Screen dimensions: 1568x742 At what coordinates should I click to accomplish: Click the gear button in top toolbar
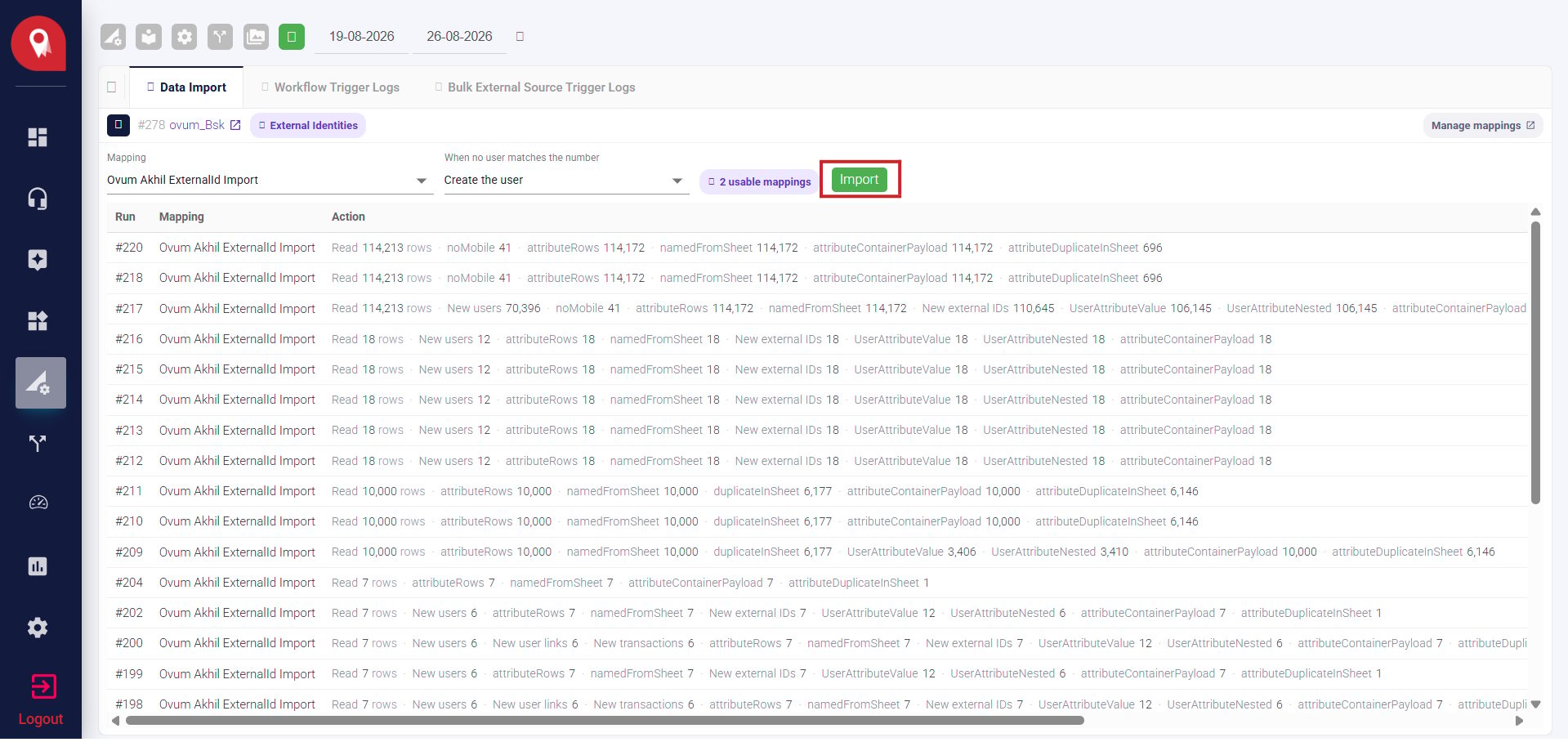185,37
